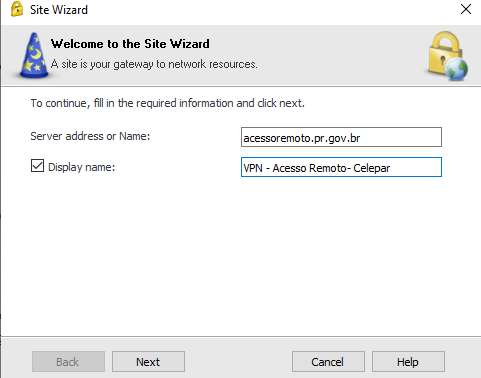Viewport: 481px width, 378px height.
Task: Open Help for the wizard
Action: pos(408,362)
